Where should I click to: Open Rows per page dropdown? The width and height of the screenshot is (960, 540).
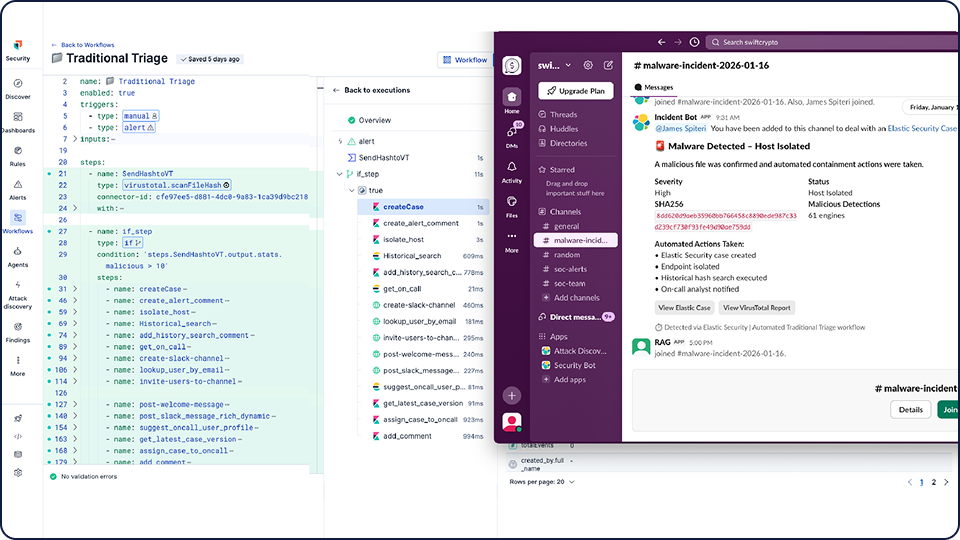pyautogui.click(x=542, y=482)
